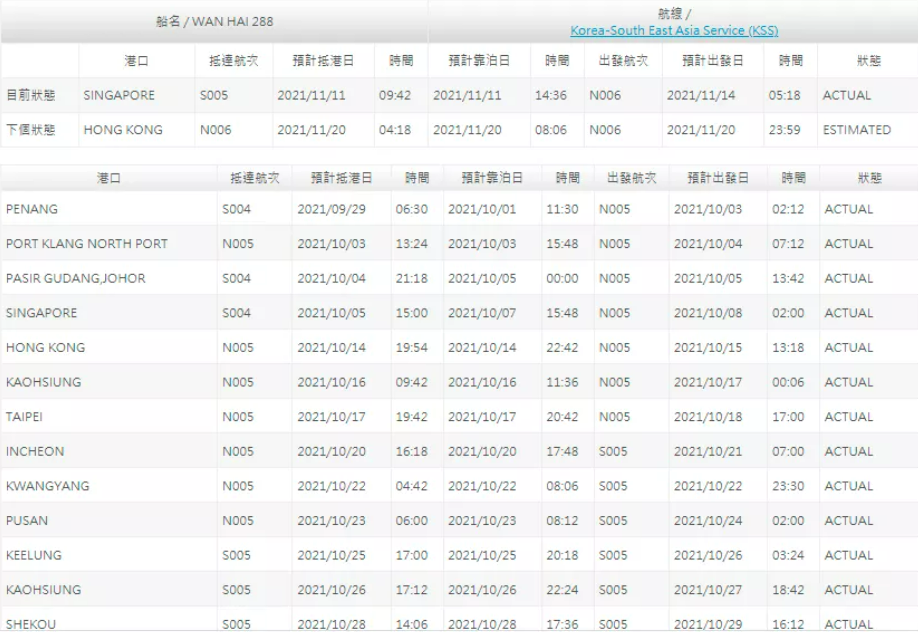Click voyage N006 in the HONG KONG next status row
This screenshot has width=918, height=632.
tap(215, 130)
